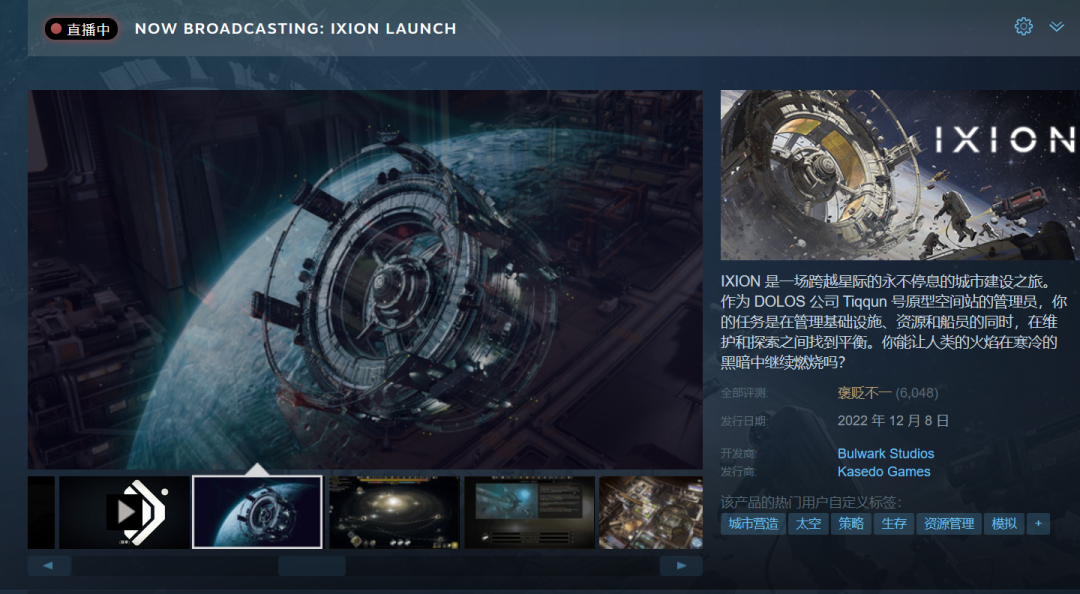
Task: Click the 直播中 live indicator badge
Action: (x=81, y=29)
